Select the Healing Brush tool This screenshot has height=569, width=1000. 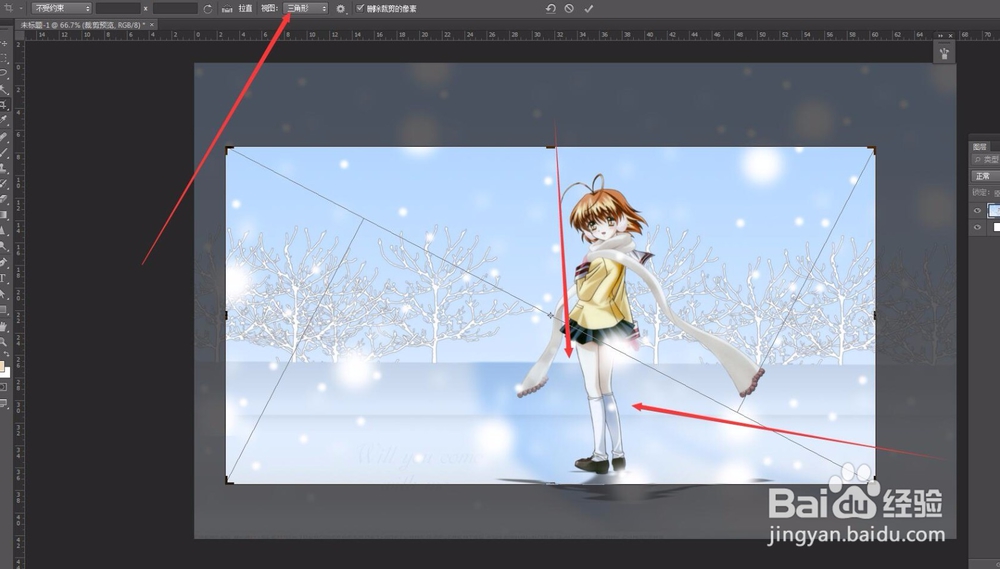(x=4, y=137)
